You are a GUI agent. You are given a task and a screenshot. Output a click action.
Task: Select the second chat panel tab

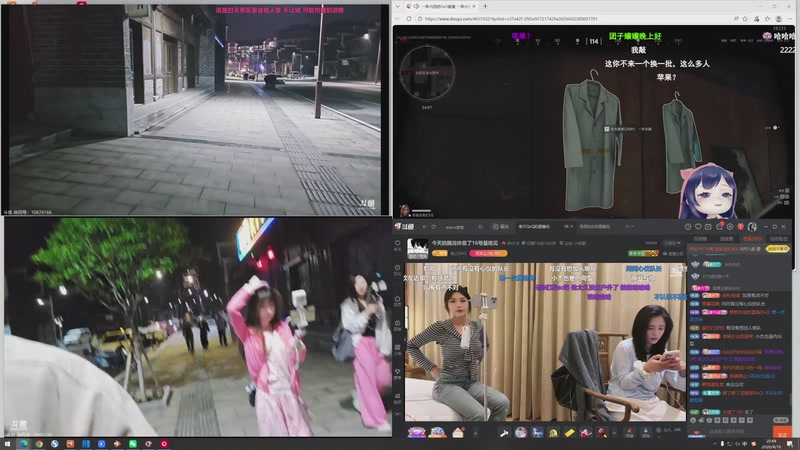tap(726, 239)
